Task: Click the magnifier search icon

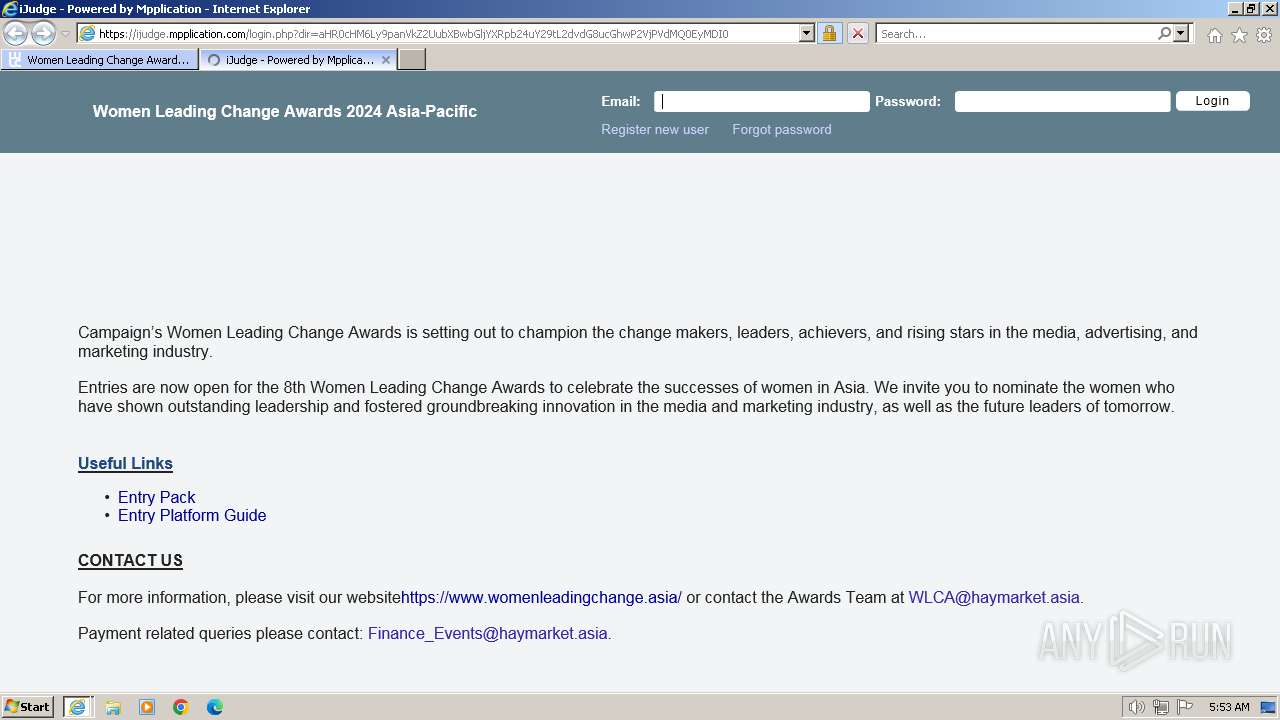Action: pos(1164,33)
